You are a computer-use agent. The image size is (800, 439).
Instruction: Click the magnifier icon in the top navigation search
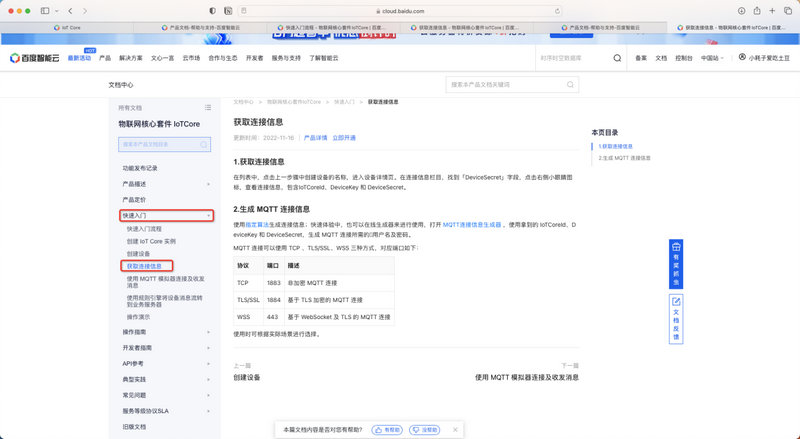[617, 58]
